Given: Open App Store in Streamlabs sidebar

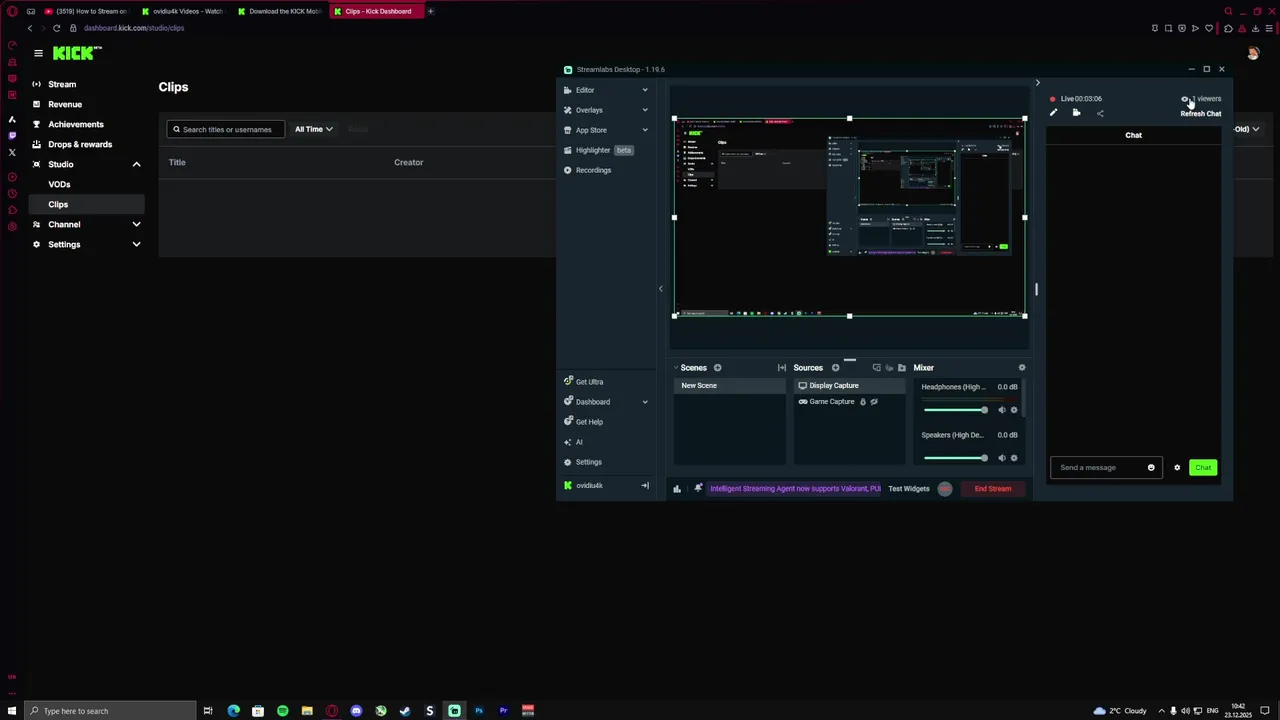Looking at the screenshot, I should pos(591,130).
